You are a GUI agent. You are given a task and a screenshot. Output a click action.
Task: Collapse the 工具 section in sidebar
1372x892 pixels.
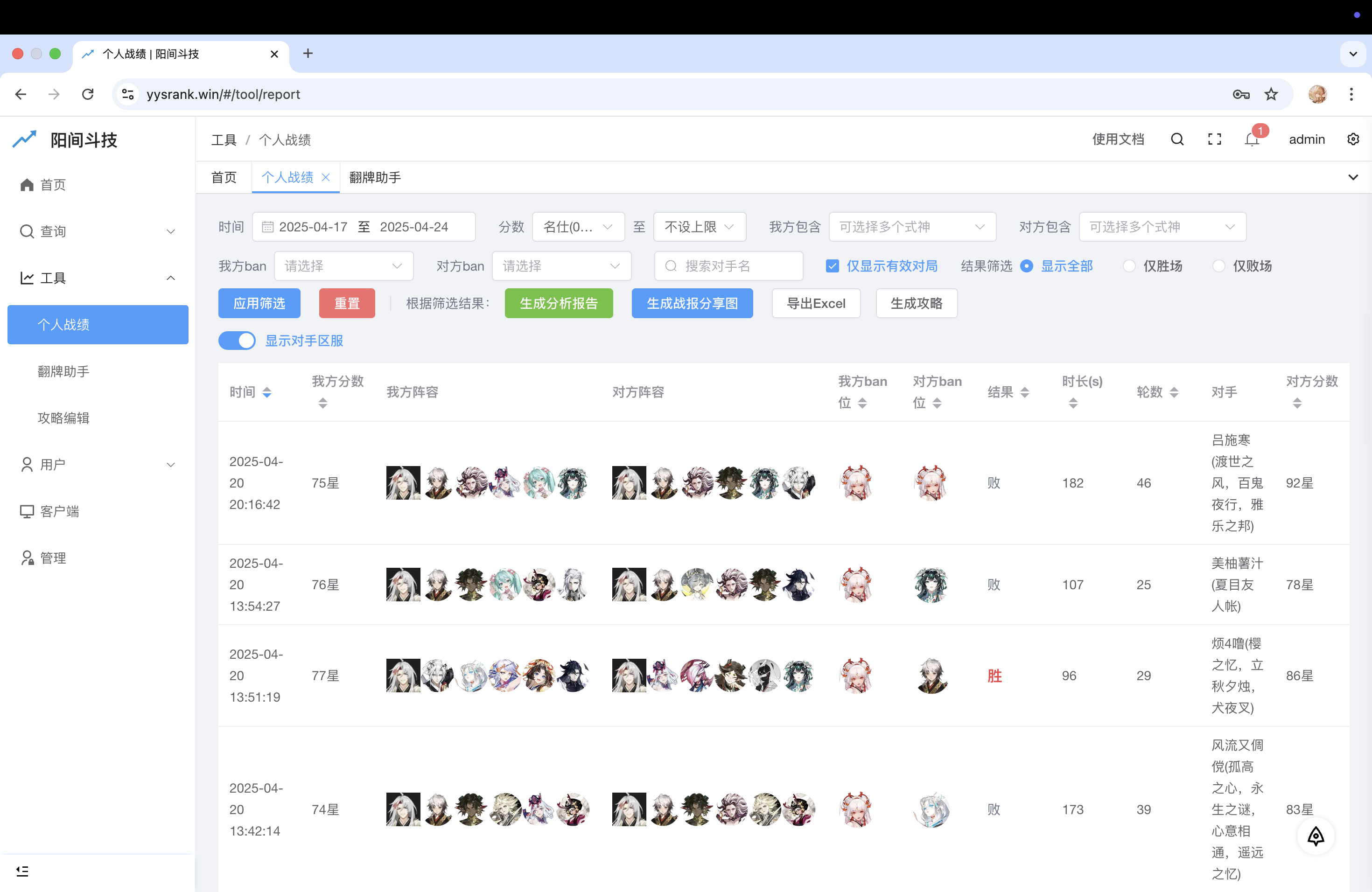[171, 278]
